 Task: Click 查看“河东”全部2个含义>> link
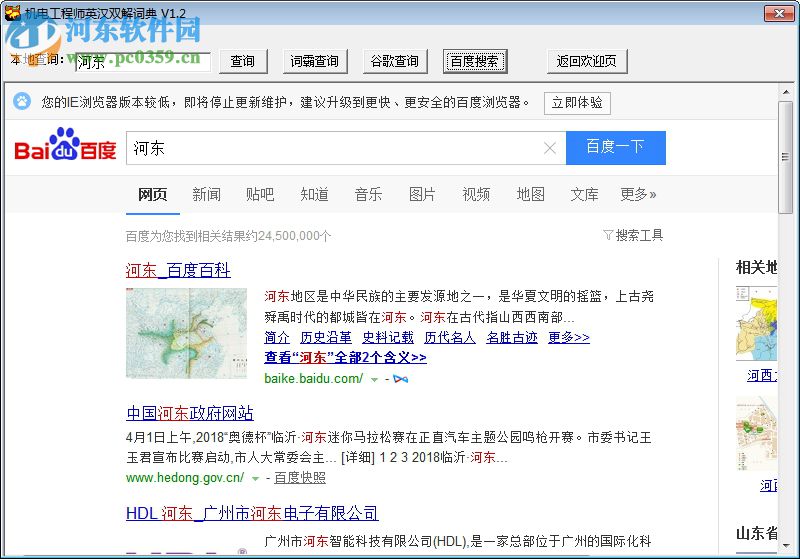(345, 358)
